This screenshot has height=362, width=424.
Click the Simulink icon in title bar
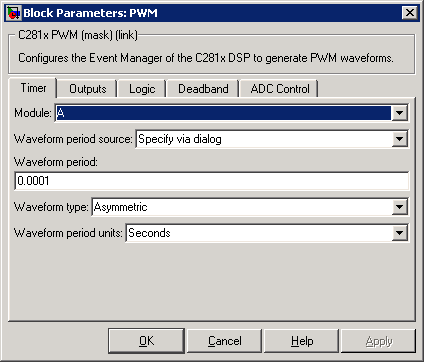tap(13, 13)
